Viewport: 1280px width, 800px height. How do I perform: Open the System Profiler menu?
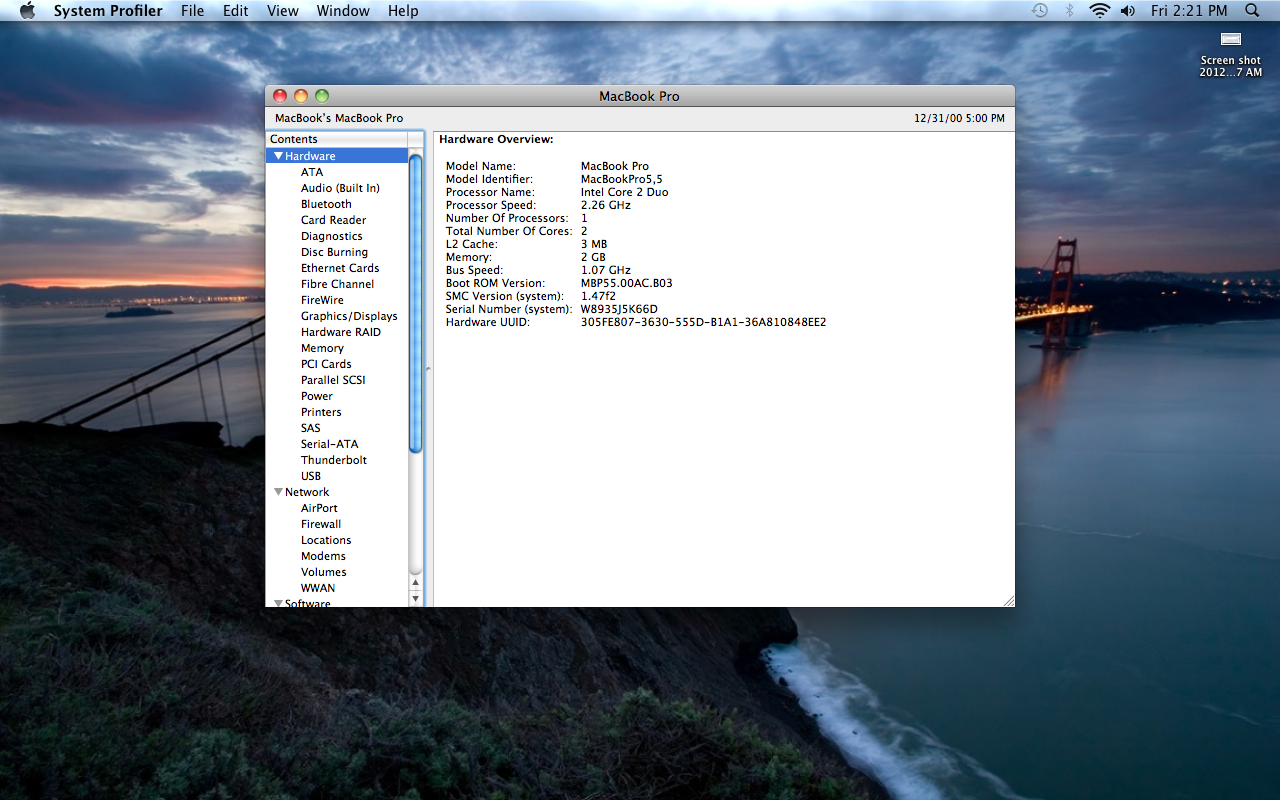pyautogui.click(x=108, y=11)
